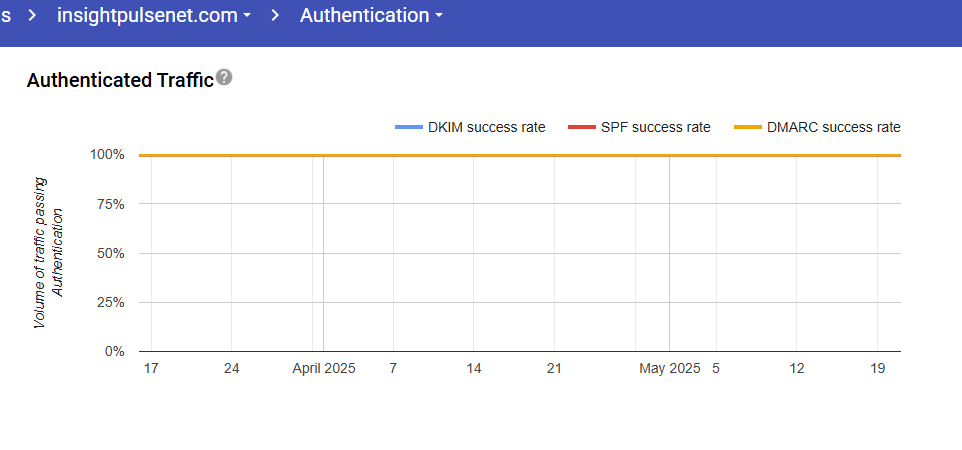Click the help icon beside Authenticated Traffic
The width and height of the screenshot is (962, 450).
tap(224, 78)
